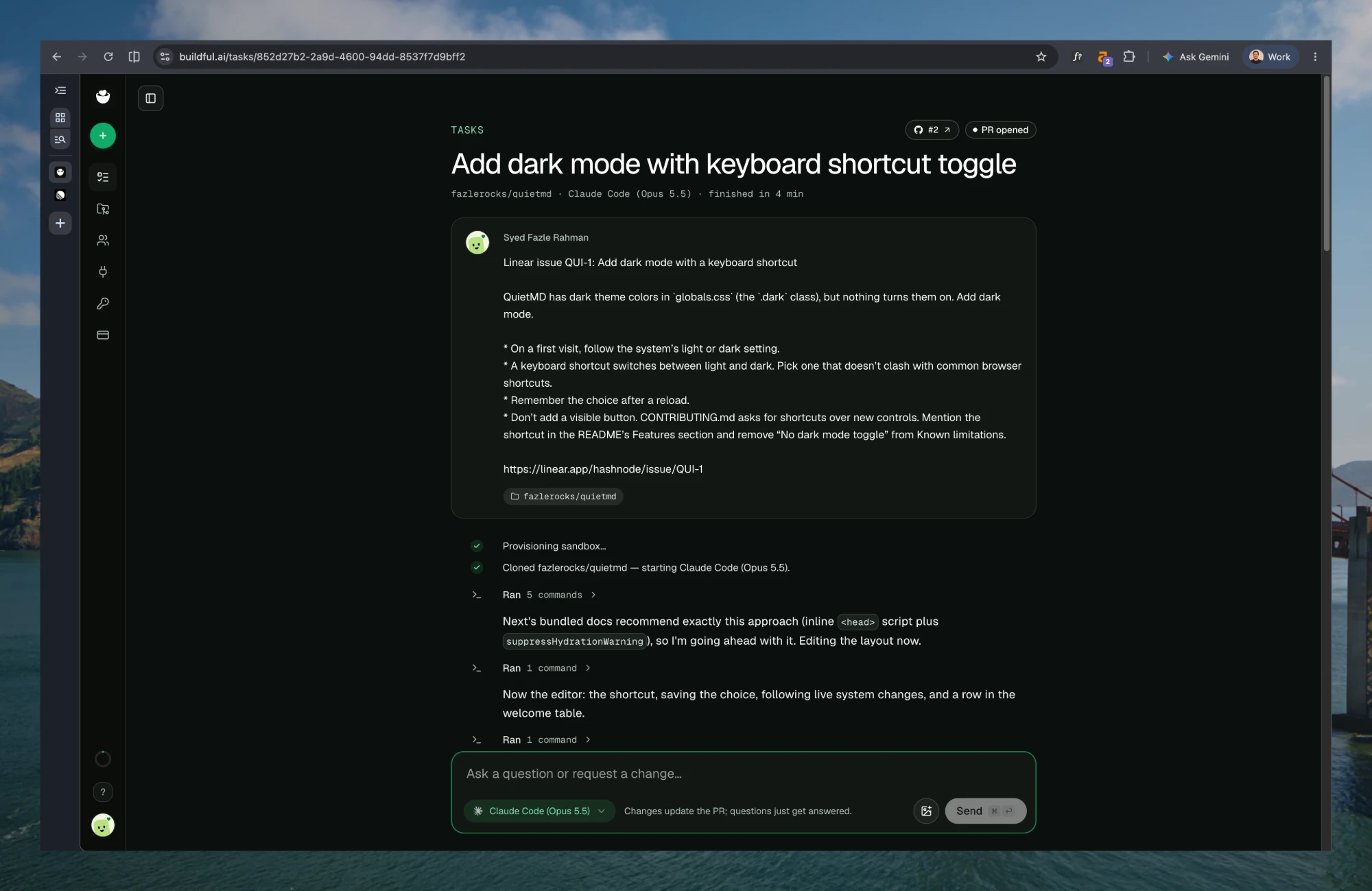Viewport: 1372px width, 891px height.
Task: Switch to the Linear pinned tab
Action: (60, 195)
